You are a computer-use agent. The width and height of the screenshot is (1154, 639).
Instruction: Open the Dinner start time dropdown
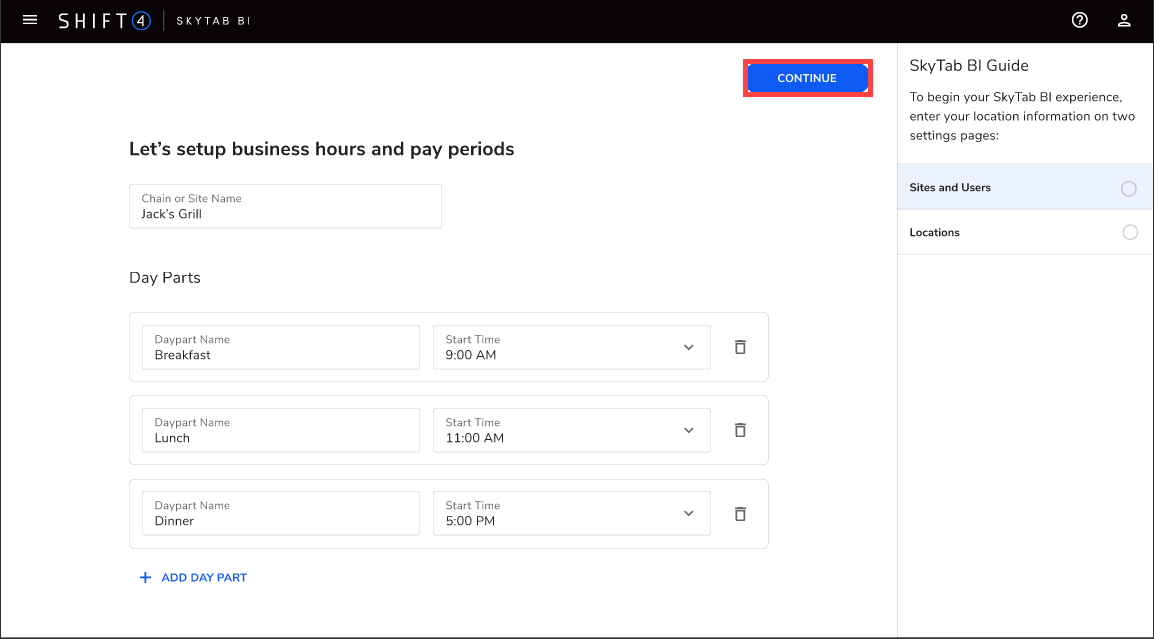[688, 513]
